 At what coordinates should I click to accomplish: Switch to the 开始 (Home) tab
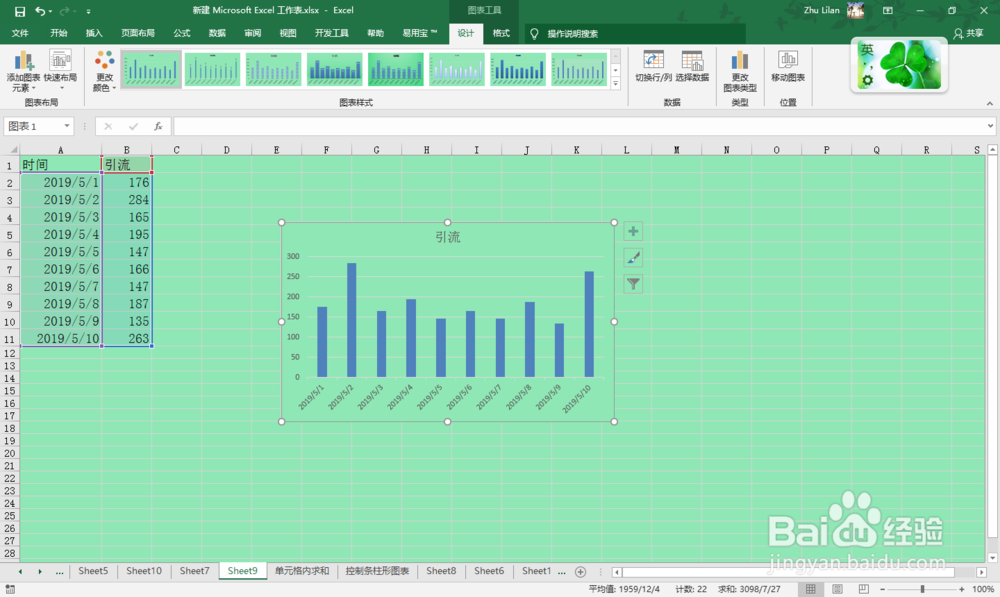[59, 33]
